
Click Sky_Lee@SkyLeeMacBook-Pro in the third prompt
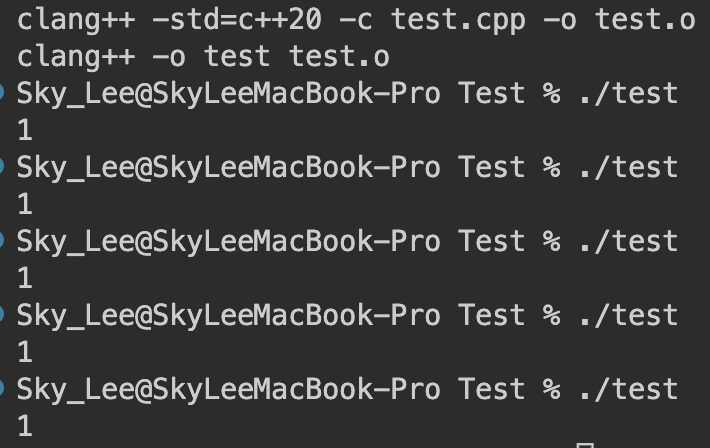point(228,241)
